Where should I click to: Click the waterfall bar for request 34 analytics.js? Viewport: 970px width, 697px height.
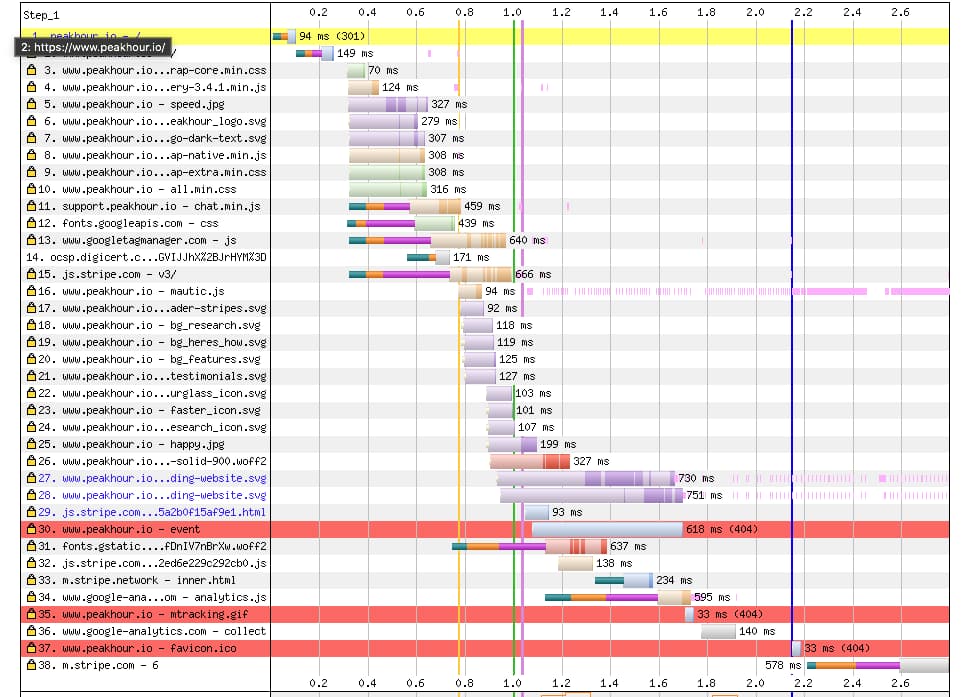(617, 597)
